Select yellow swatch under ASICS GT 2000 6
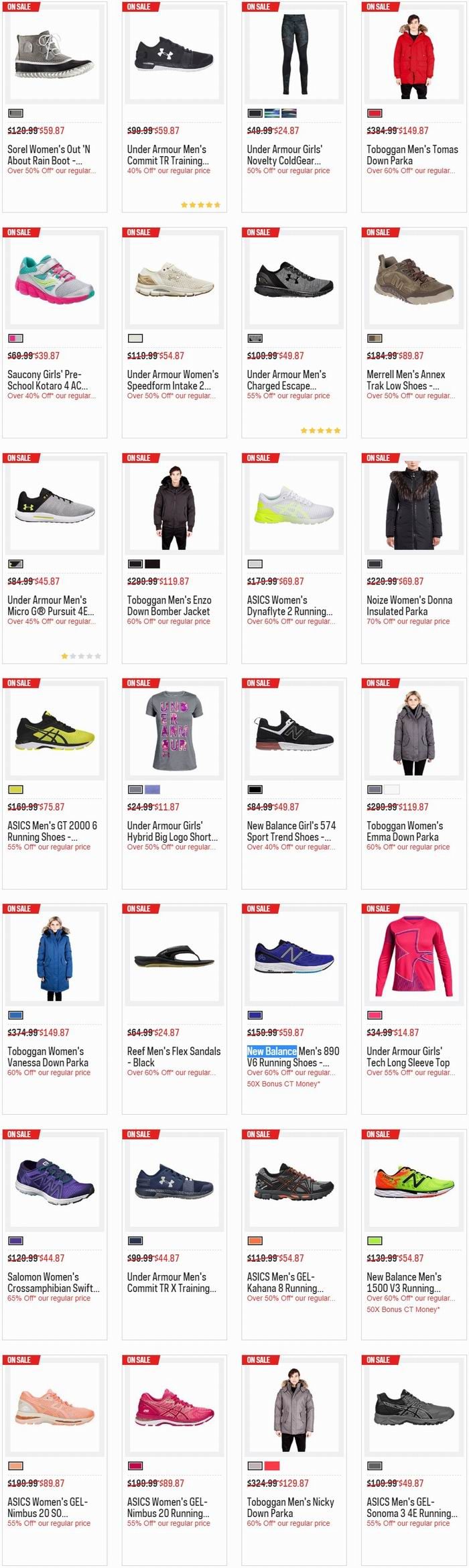469x1568 pixels. [x=15, y=790]
